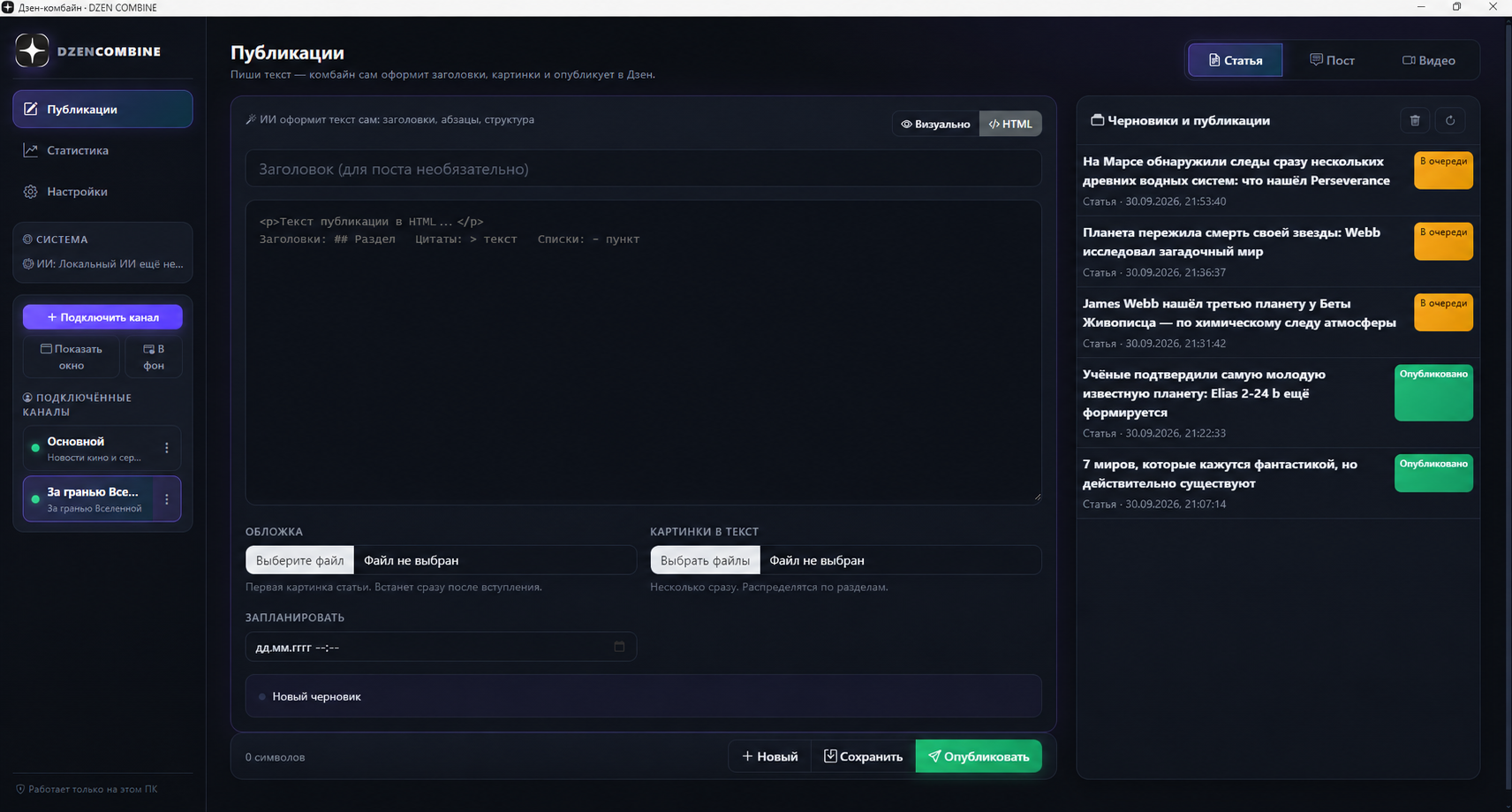Image resolution: width=1512 pixels, height=812 pixels.
Task: Click the Подключить канал button
Action: (x=102, y=316)
